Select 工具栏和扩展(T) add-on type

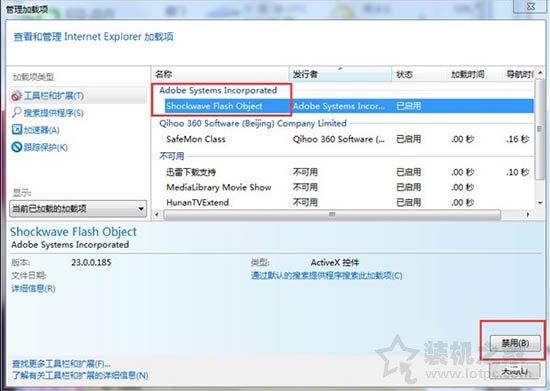pos(78,96)
